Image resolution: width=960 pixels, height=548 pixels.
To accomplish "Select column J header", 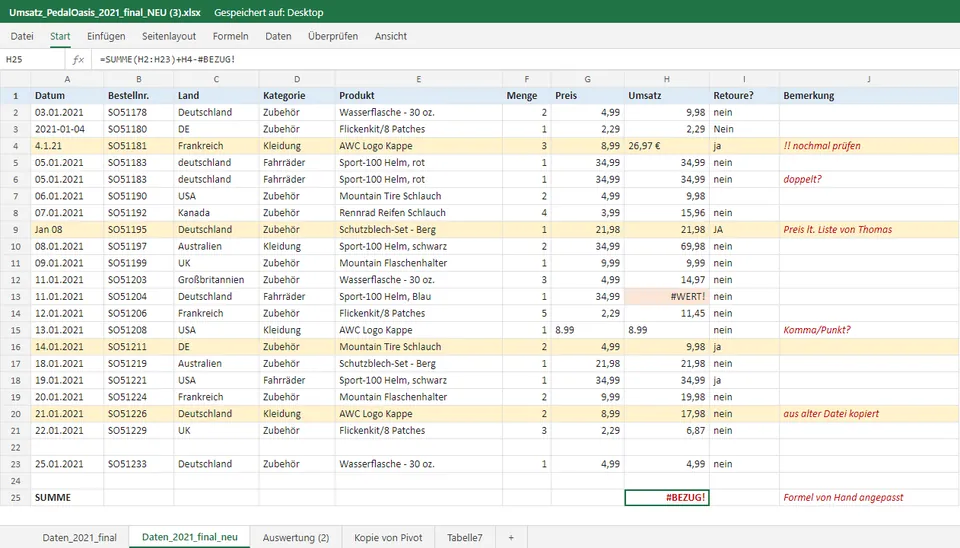I will [x=869, y=79].
